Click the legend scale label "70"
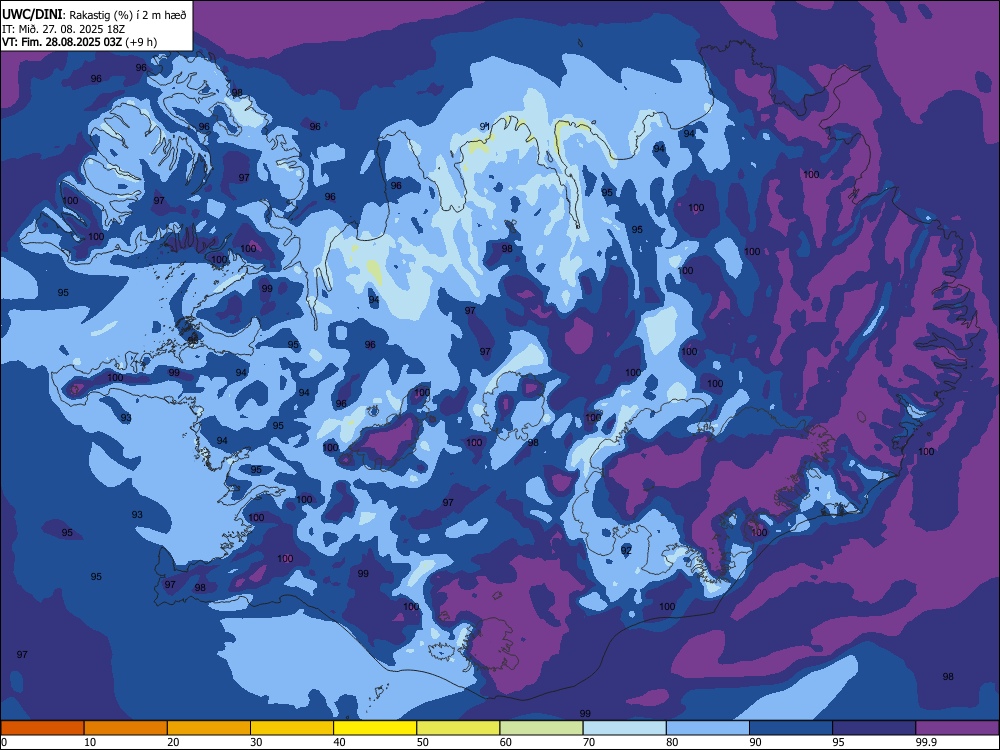 coord(589,742)
